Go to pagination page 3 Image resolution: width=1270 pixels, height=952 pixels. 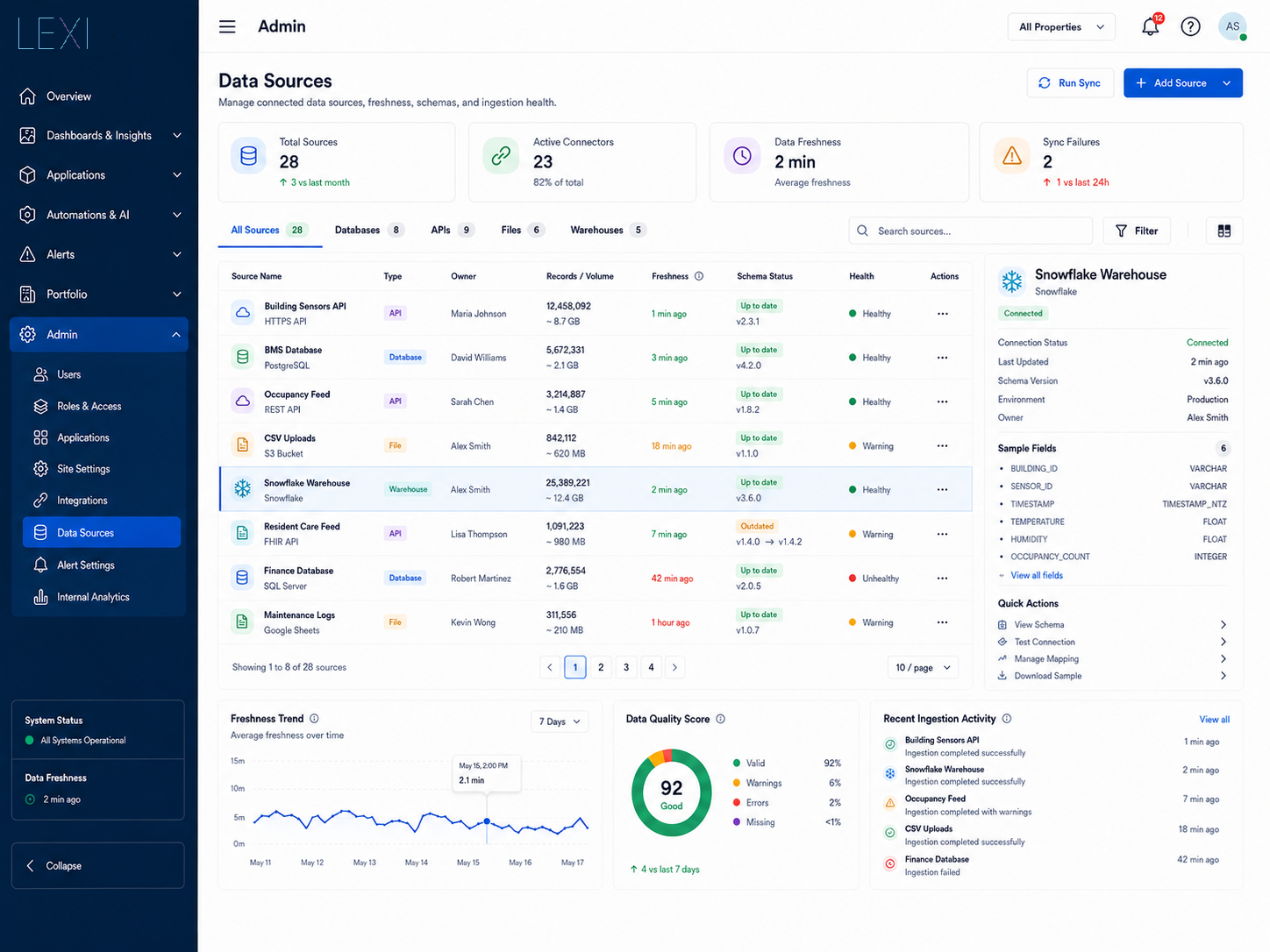click(626, 668)
